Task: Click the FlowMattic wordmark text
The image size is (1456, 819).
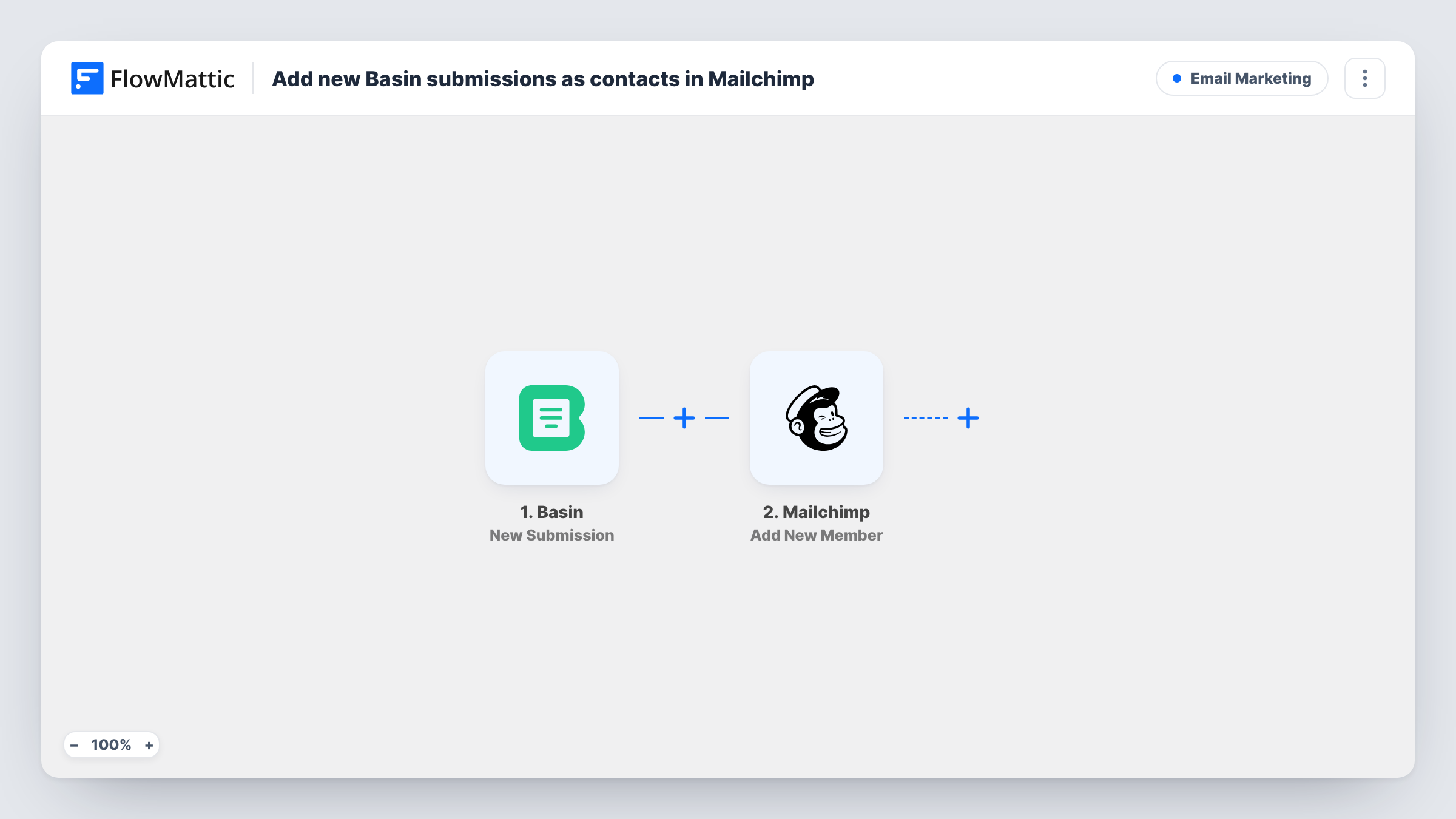Action: click(x=172, y=79)
